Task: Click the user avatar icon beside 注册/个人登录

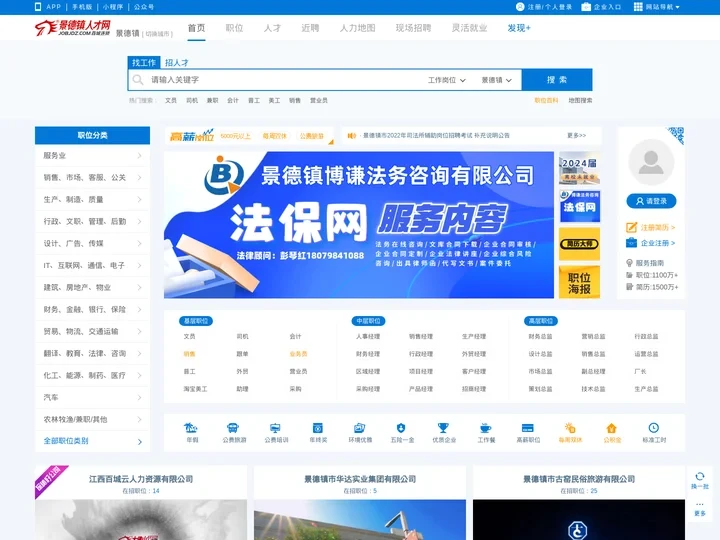Action: 520,6
